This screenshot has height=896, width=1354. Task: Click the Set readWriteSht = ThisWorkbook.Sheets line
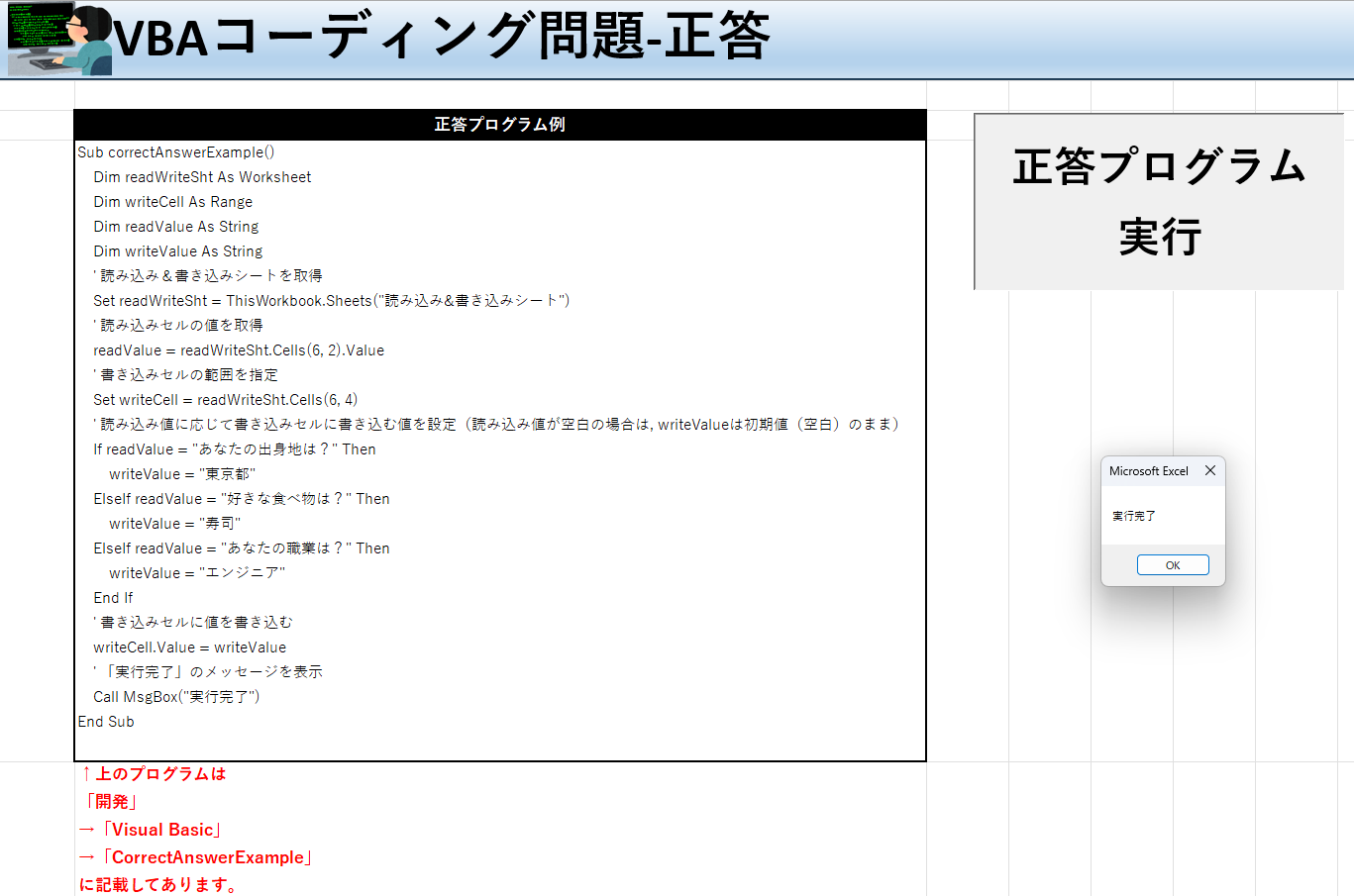(331, 301)
